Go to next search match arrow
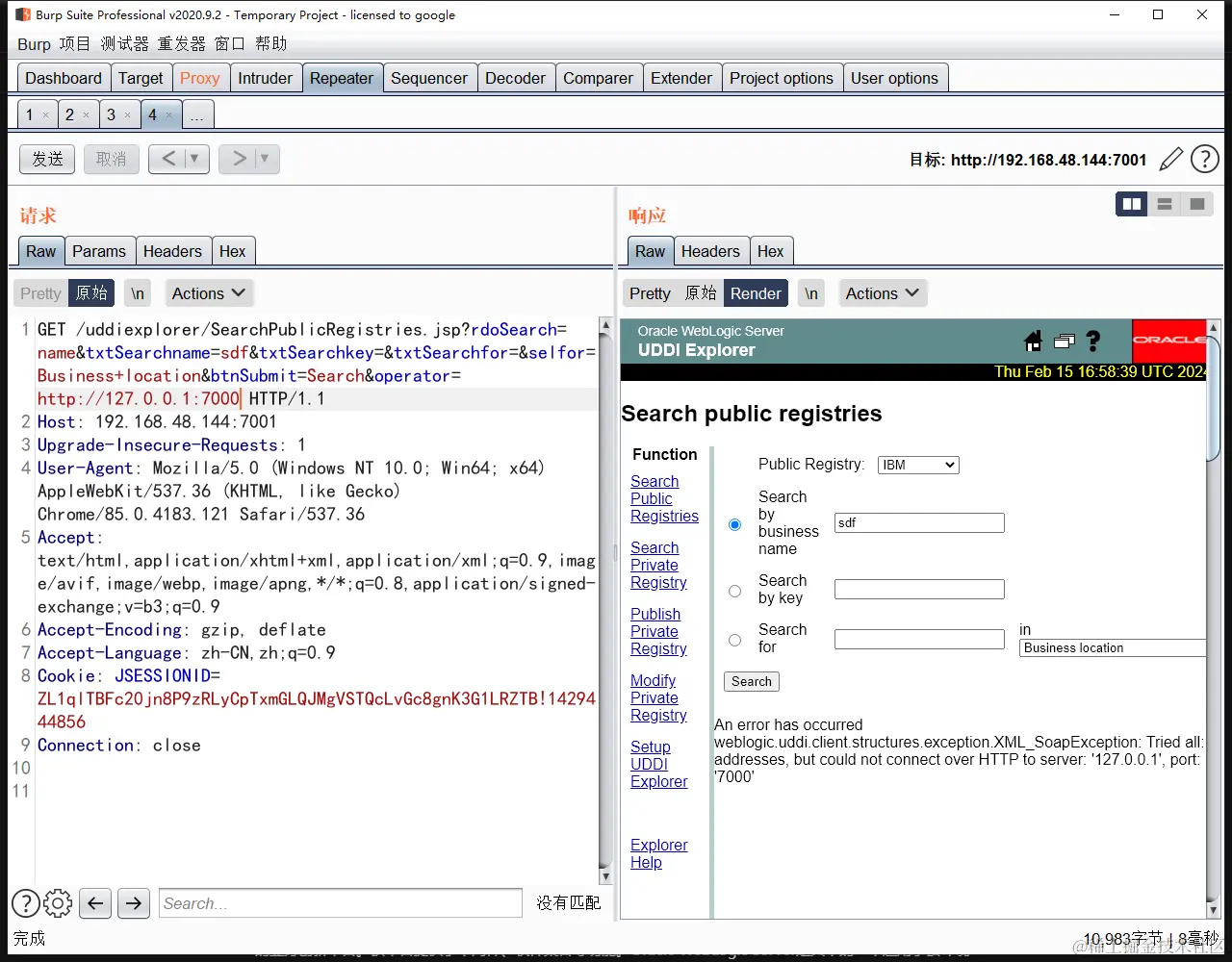 pos(134,902)
